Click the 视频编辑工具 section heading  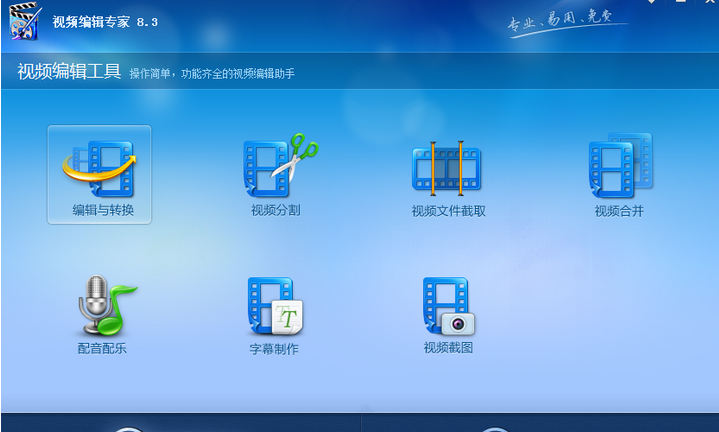point(69,72)
